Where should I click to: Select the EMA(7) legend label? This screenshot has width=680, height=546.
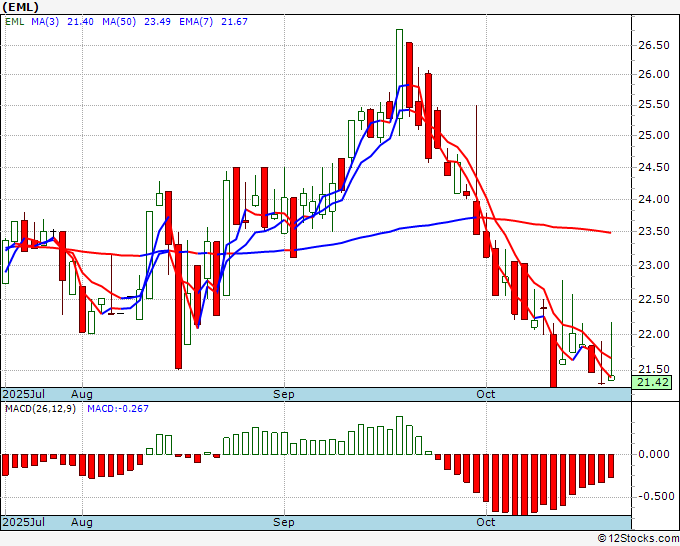click(196, 22)
